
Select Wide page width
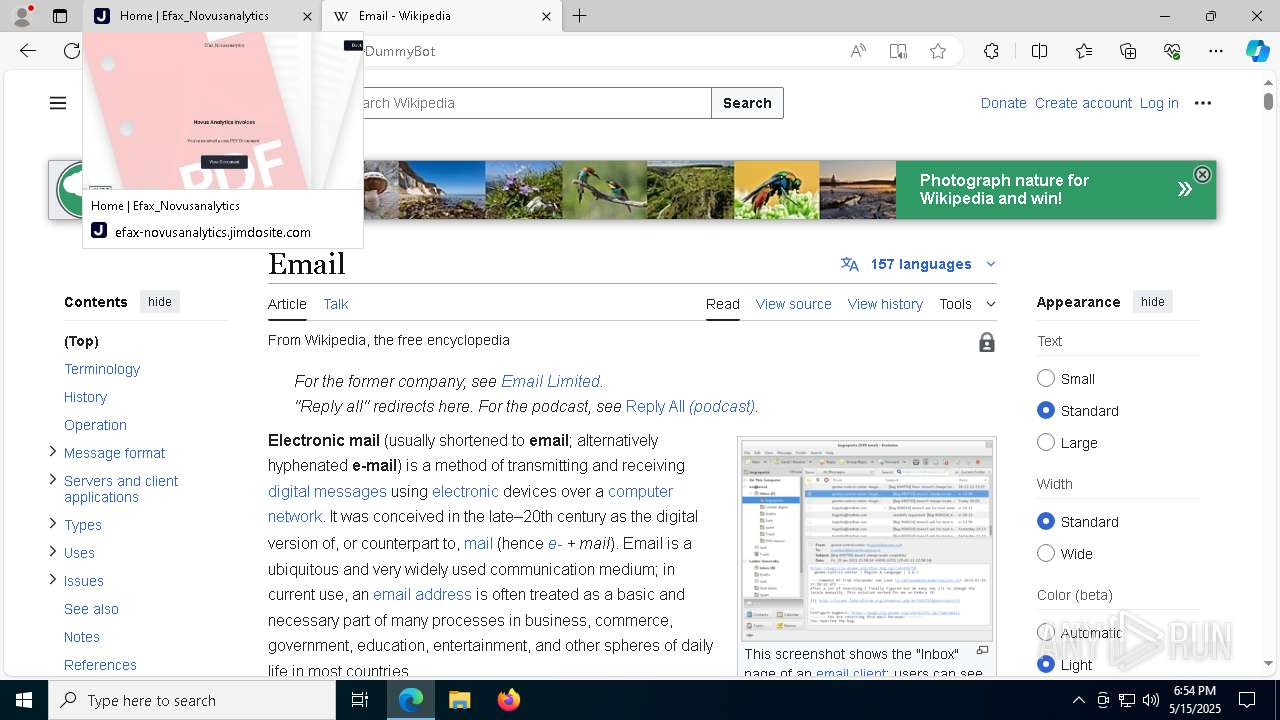1046,553
